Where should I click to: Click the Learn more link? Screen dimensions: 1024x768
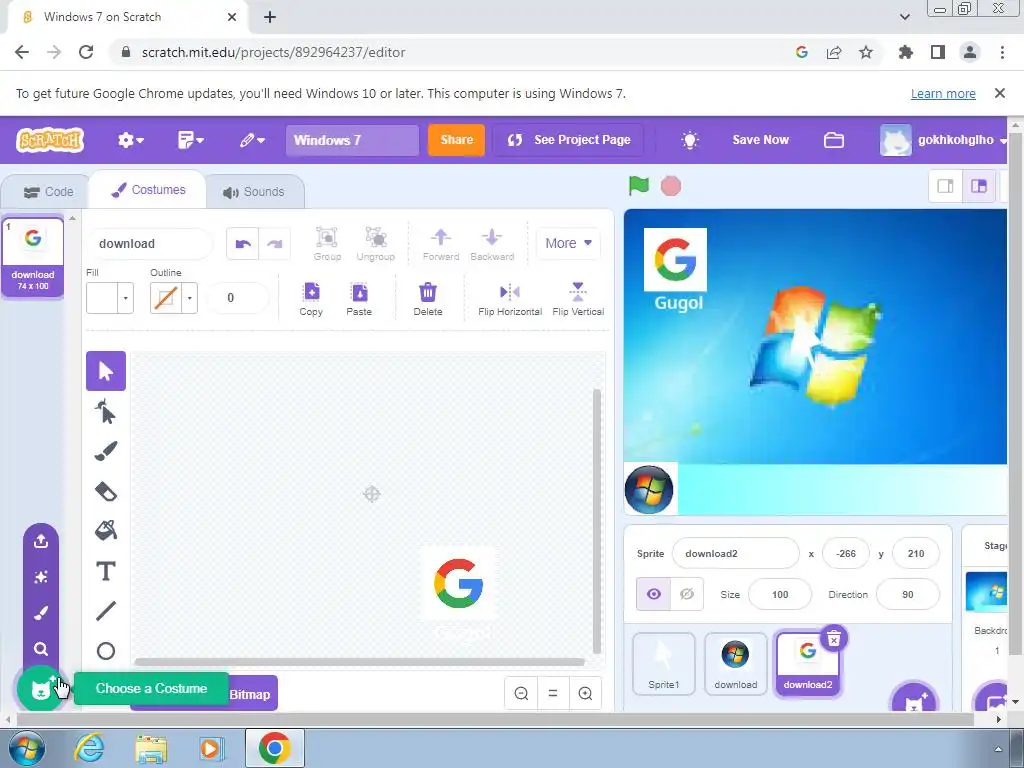[943, 93]
